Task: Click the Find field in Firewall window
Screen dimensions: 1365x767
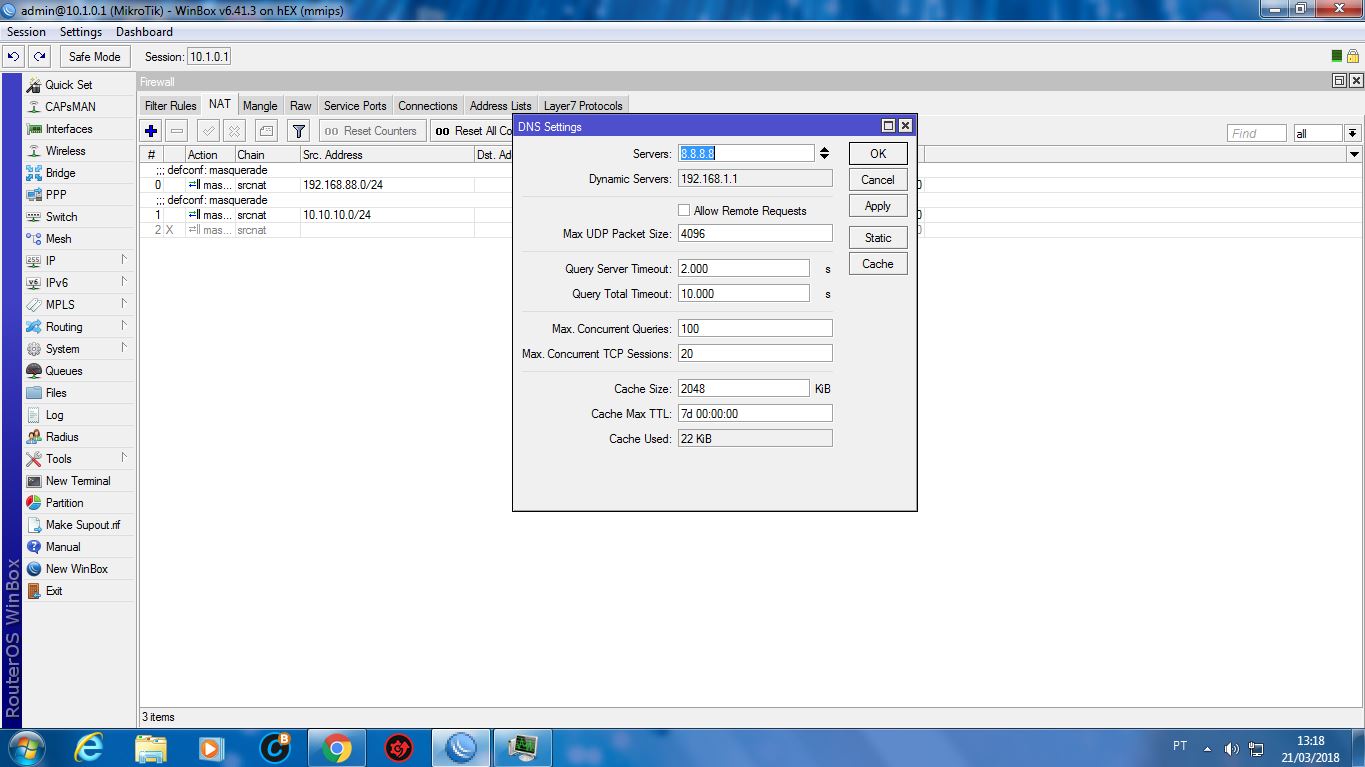Action: [1256, 133]
